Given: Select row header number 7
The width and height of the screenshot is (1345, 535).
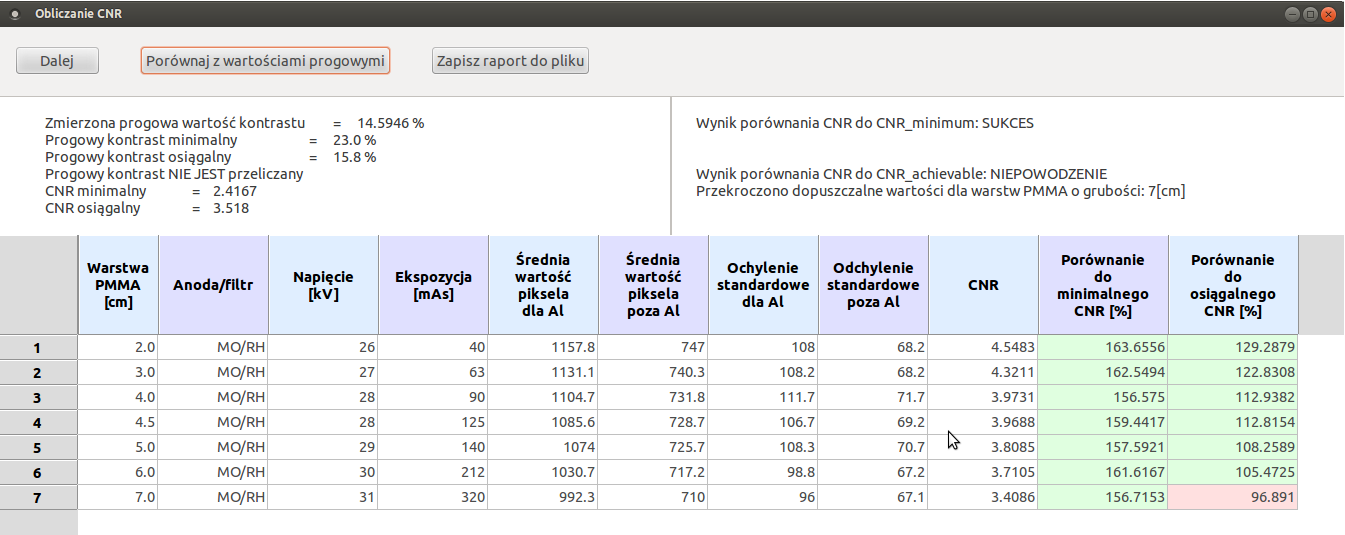Looking at the screenshot, I should [38, 497].
